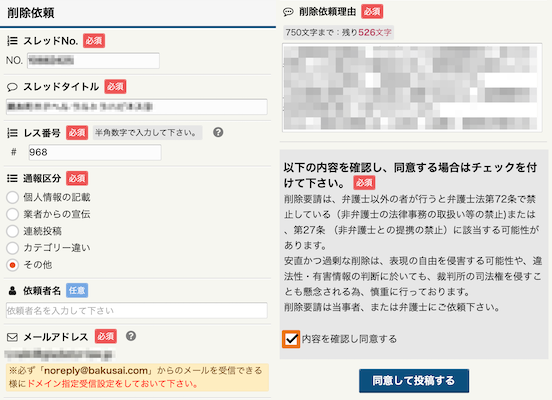This screenshot has height=400, width=552.
Task: Click the レス番号 field containing 968
Action: click(95, 152)
